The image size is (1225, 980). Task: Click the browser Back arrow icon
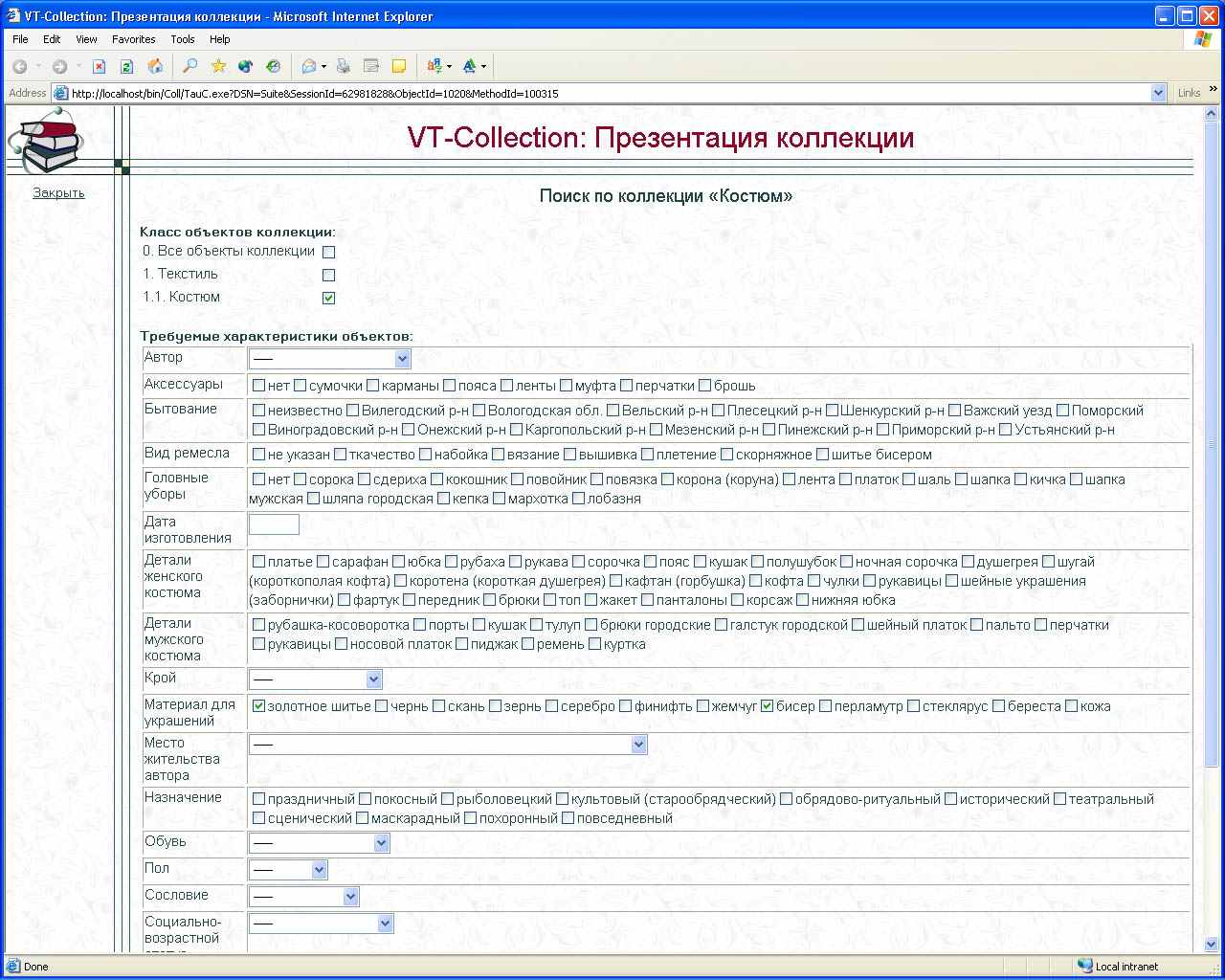click(x=19, y=66)
